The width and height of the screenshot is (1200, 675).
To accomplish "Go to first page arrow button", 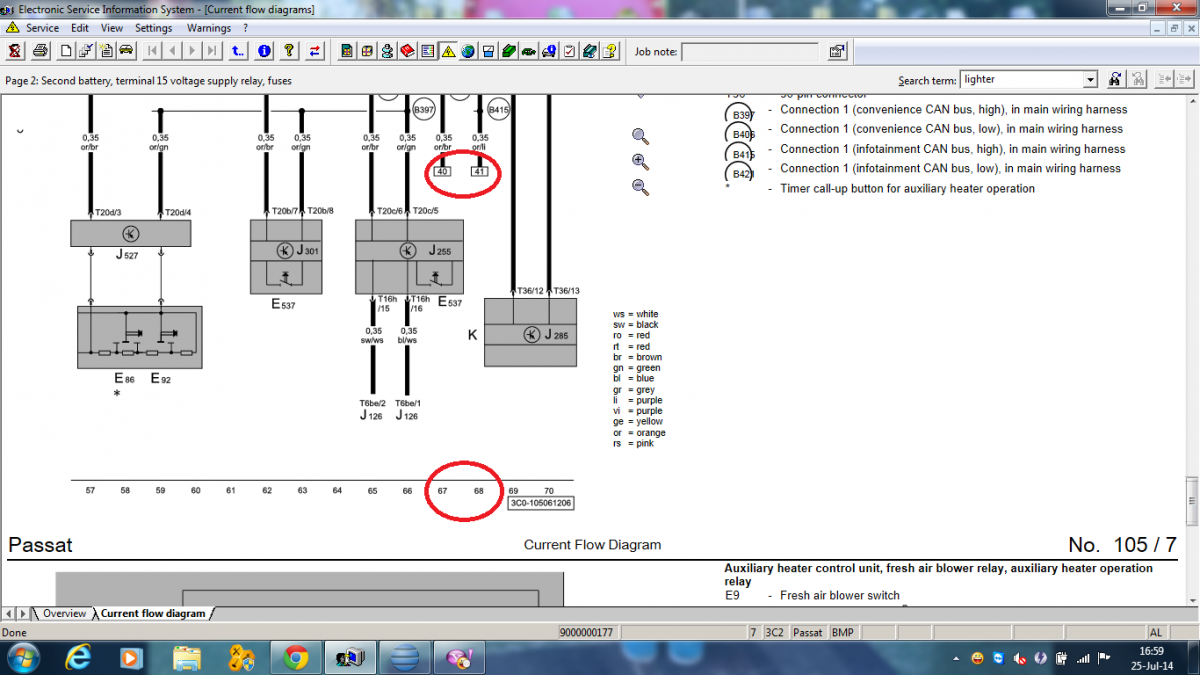I will tap(153, 51).
